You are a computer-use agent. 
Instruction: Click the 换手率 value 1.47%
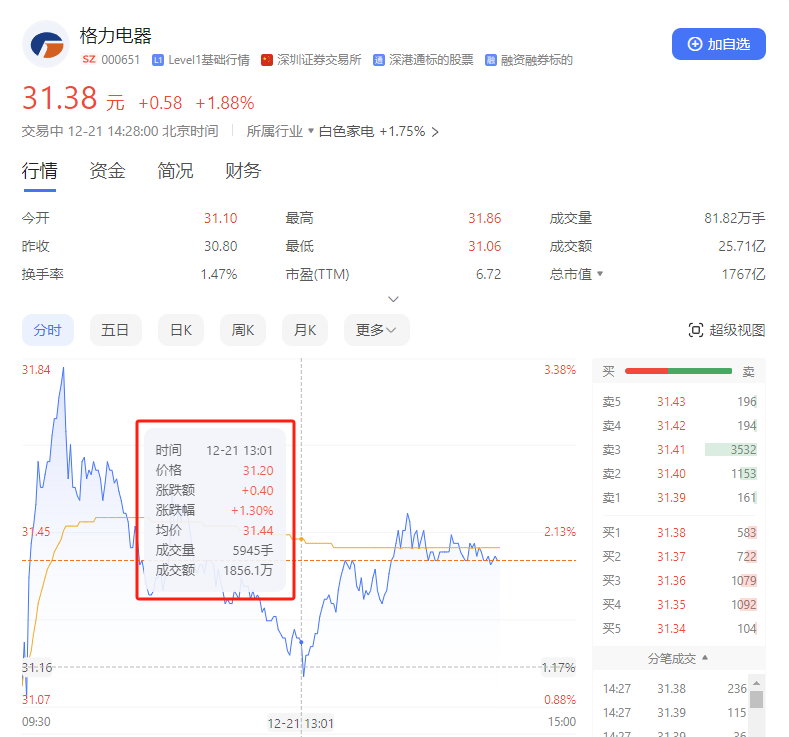pyautogui.click(x=219, y=274)
